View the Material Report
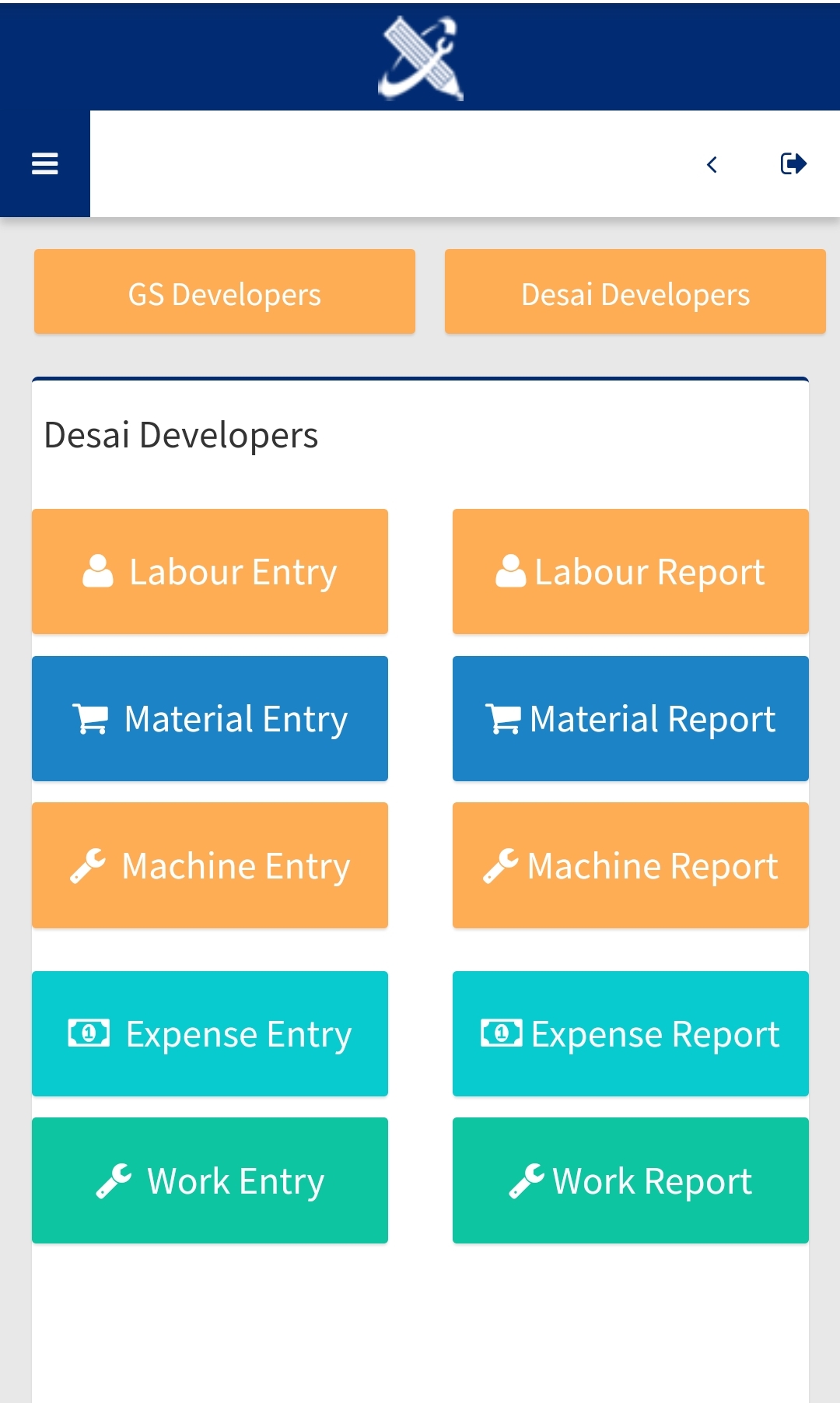This screenshot has width=840, height=1403. (630, 719)
